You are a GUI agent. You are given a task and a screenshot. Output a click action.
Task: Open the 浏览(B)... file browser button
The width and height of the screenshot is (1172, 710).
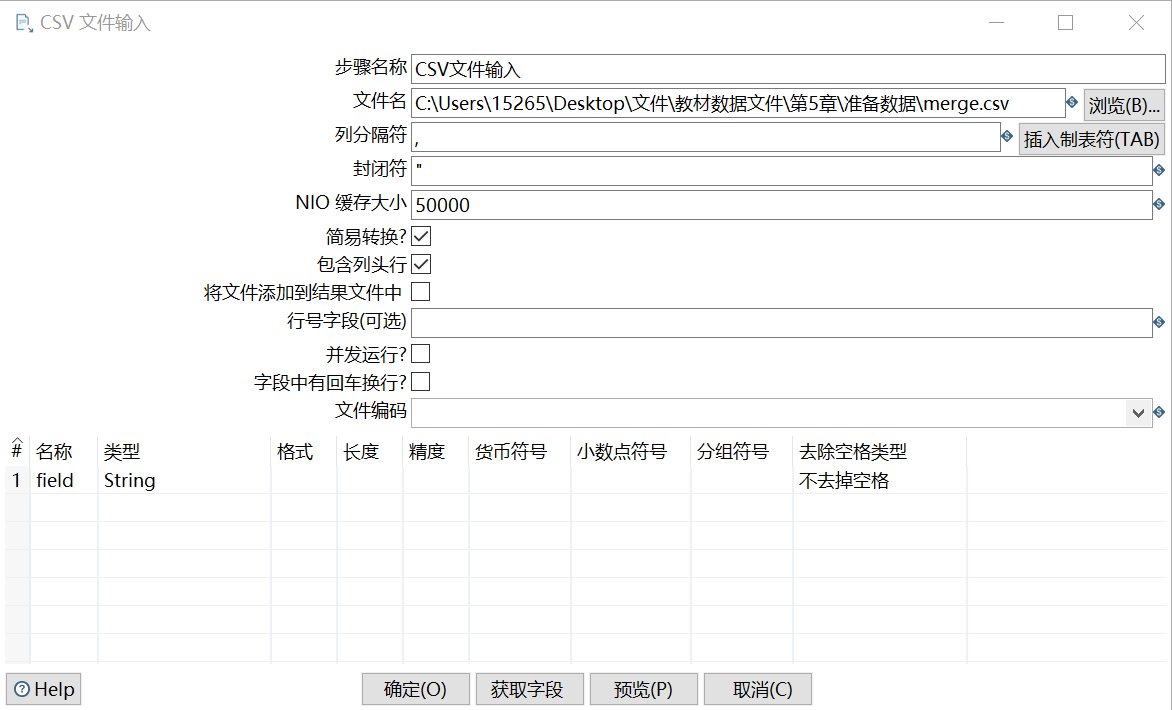coord(1124,105)
